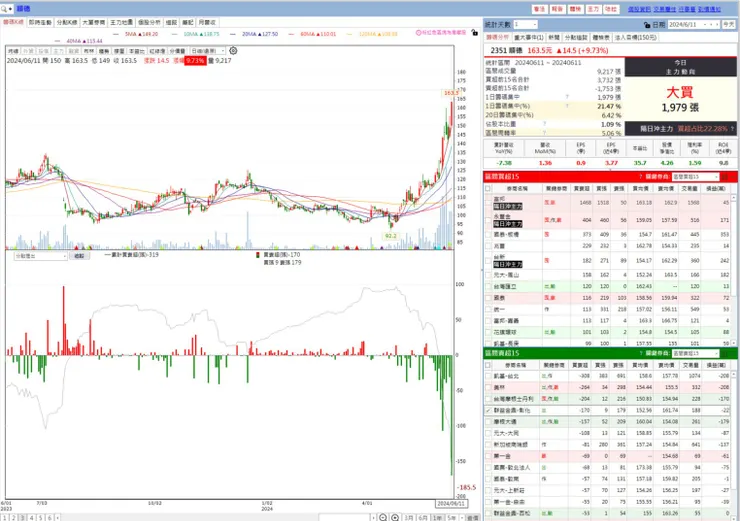
Task: Open the 關鍵券商 dropdown in sell header
Action: (x=696, y=353)
